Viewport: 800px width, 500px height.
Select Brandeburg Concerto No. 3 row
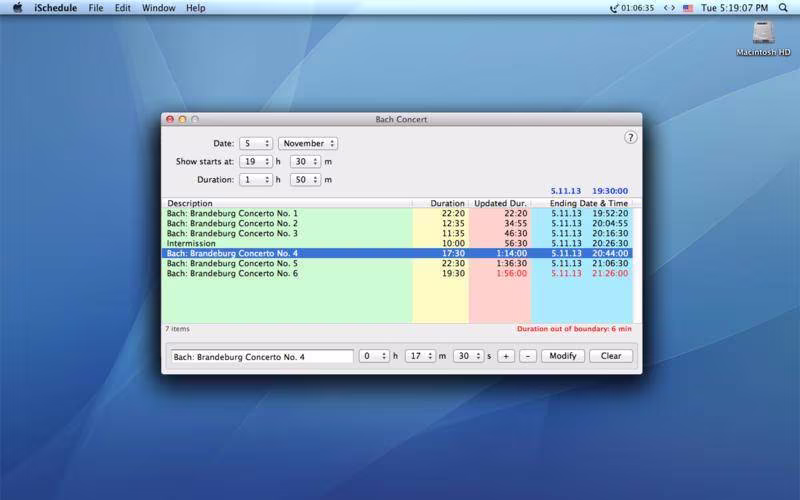click(397, 233)
